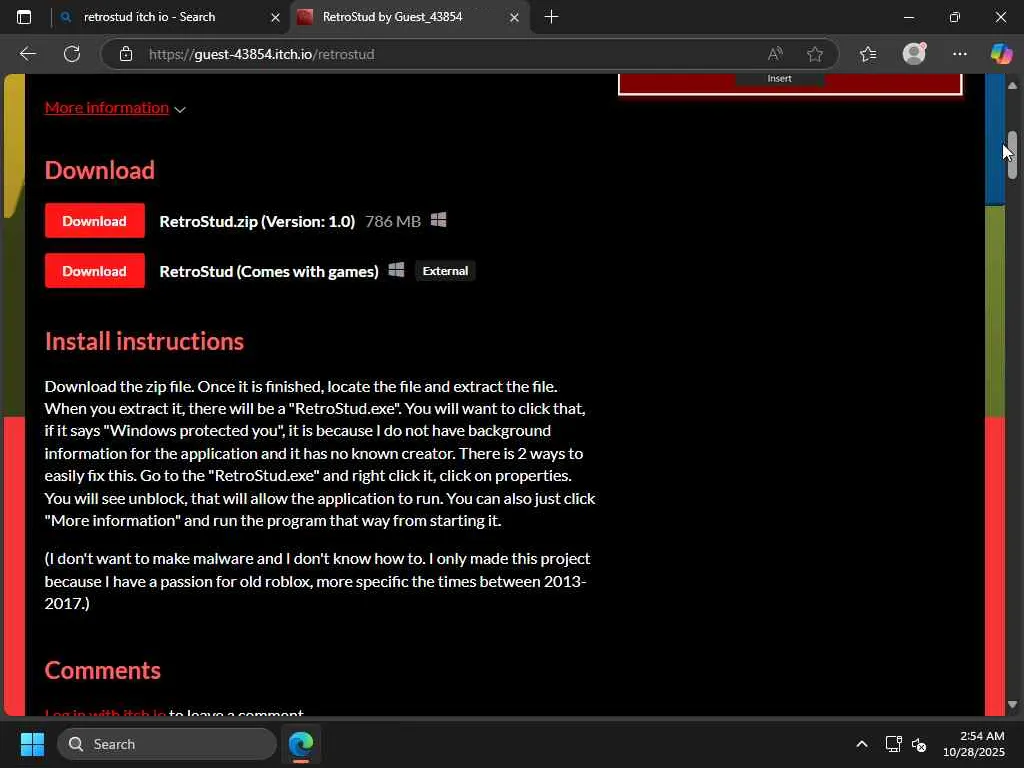
Task: Refresh the RetroStud page
Action: click(x=72, y=54)
